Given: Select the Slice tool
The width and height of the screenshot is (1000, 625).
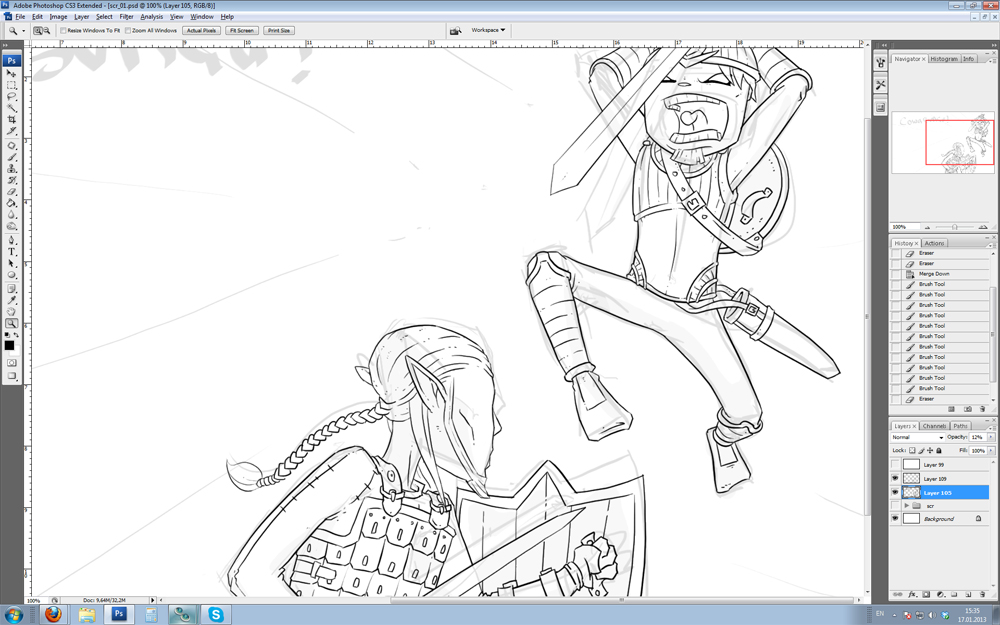Looking at the screenshot, I should point(11,131).
